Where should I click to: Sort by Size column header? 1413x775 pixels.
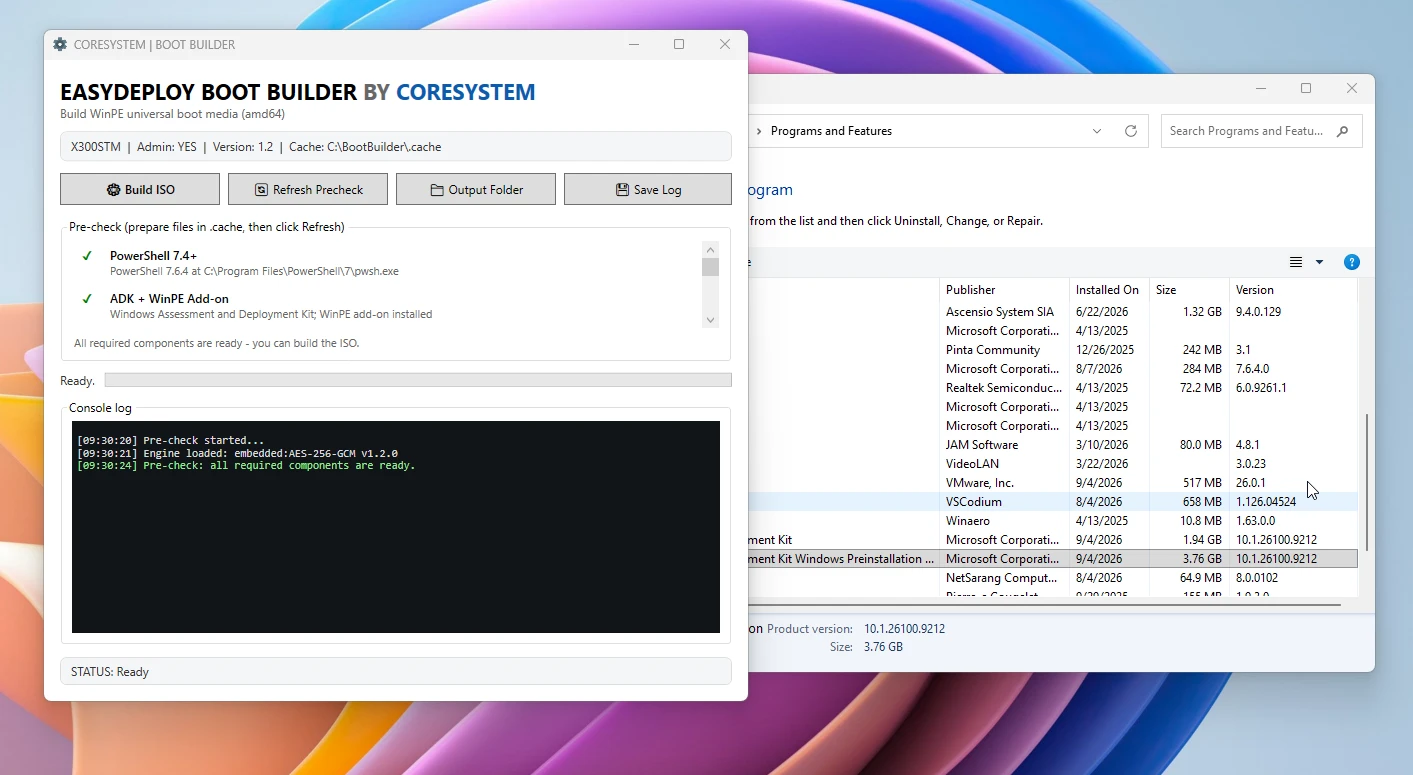pyautogui.click(x=1189, y=290)
